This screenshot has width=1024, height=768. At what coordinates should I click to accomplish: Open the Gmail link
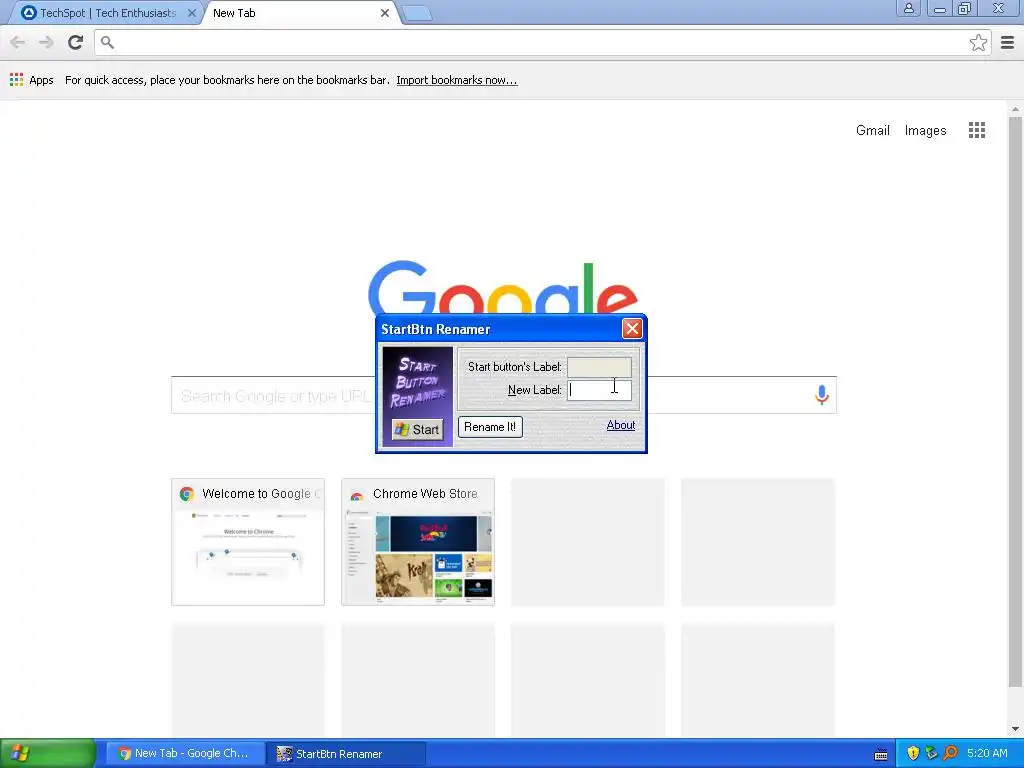tap(872, 130)
